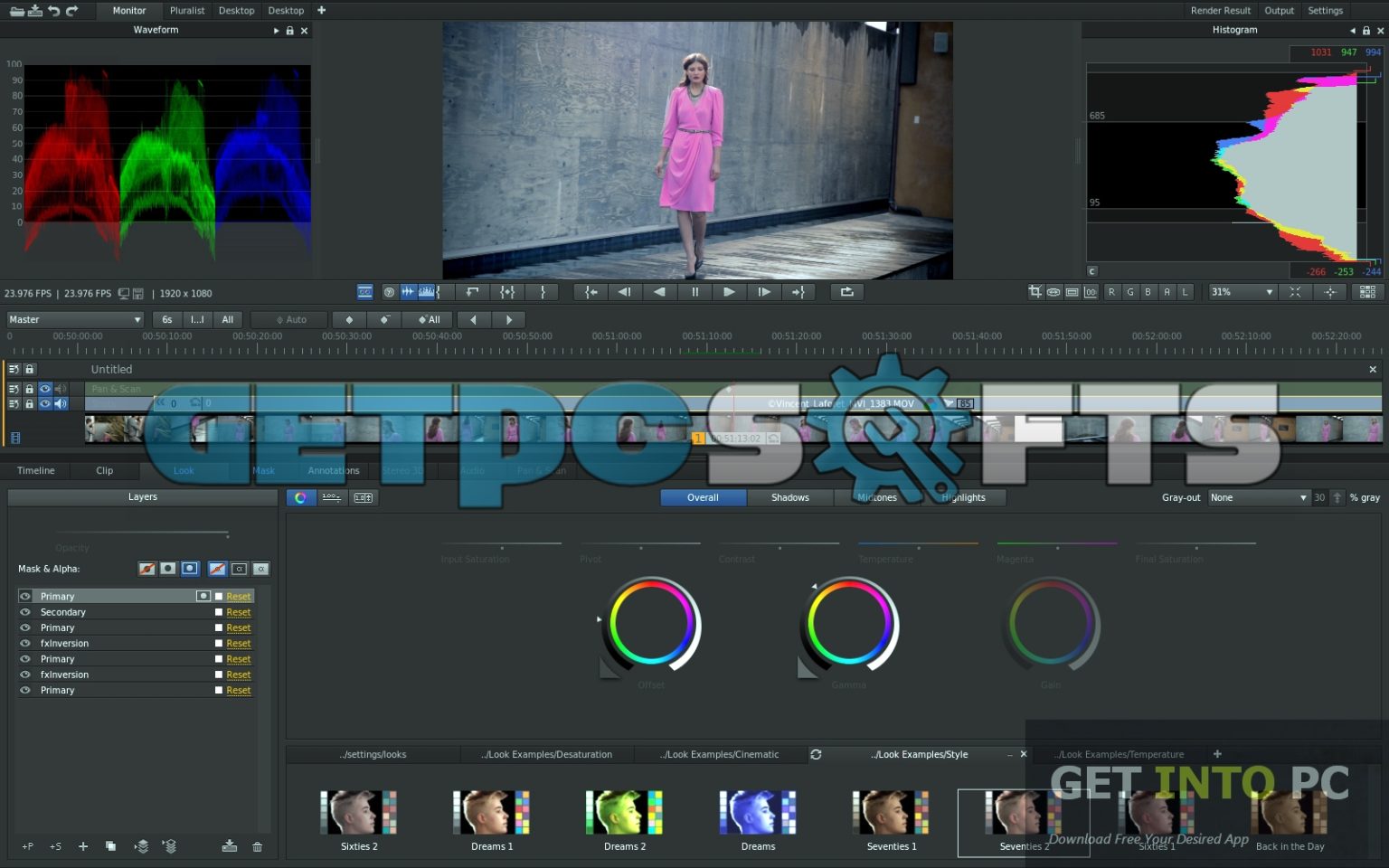Click the Offset color wheel

651,624
